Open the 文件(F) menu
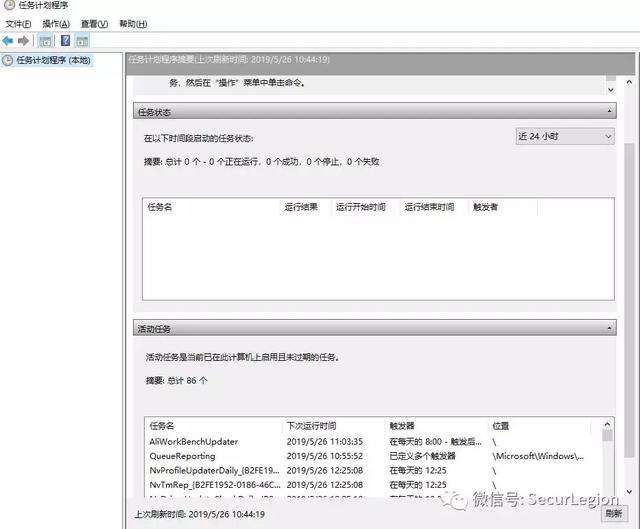640x529 pixels. pyautogui.click(x=18, y=24)
